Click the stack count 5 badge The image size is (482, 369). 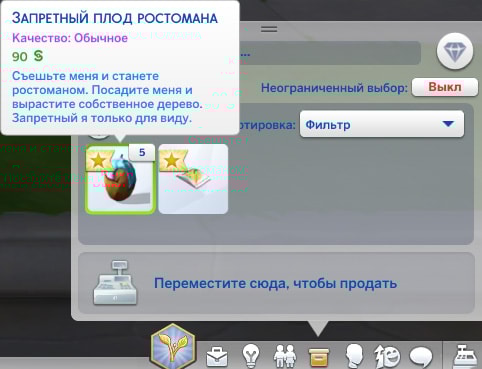142,153
